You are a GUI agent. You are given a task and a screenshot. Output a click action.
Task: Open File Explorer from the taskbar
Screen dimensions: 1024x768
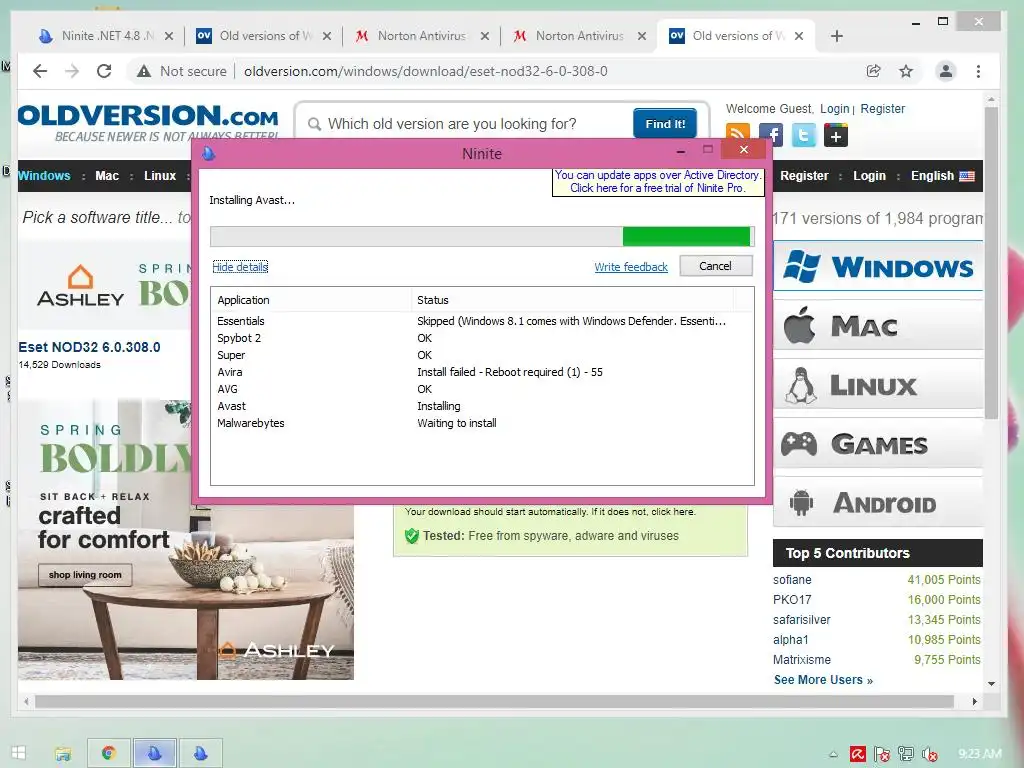click(63, 753)
